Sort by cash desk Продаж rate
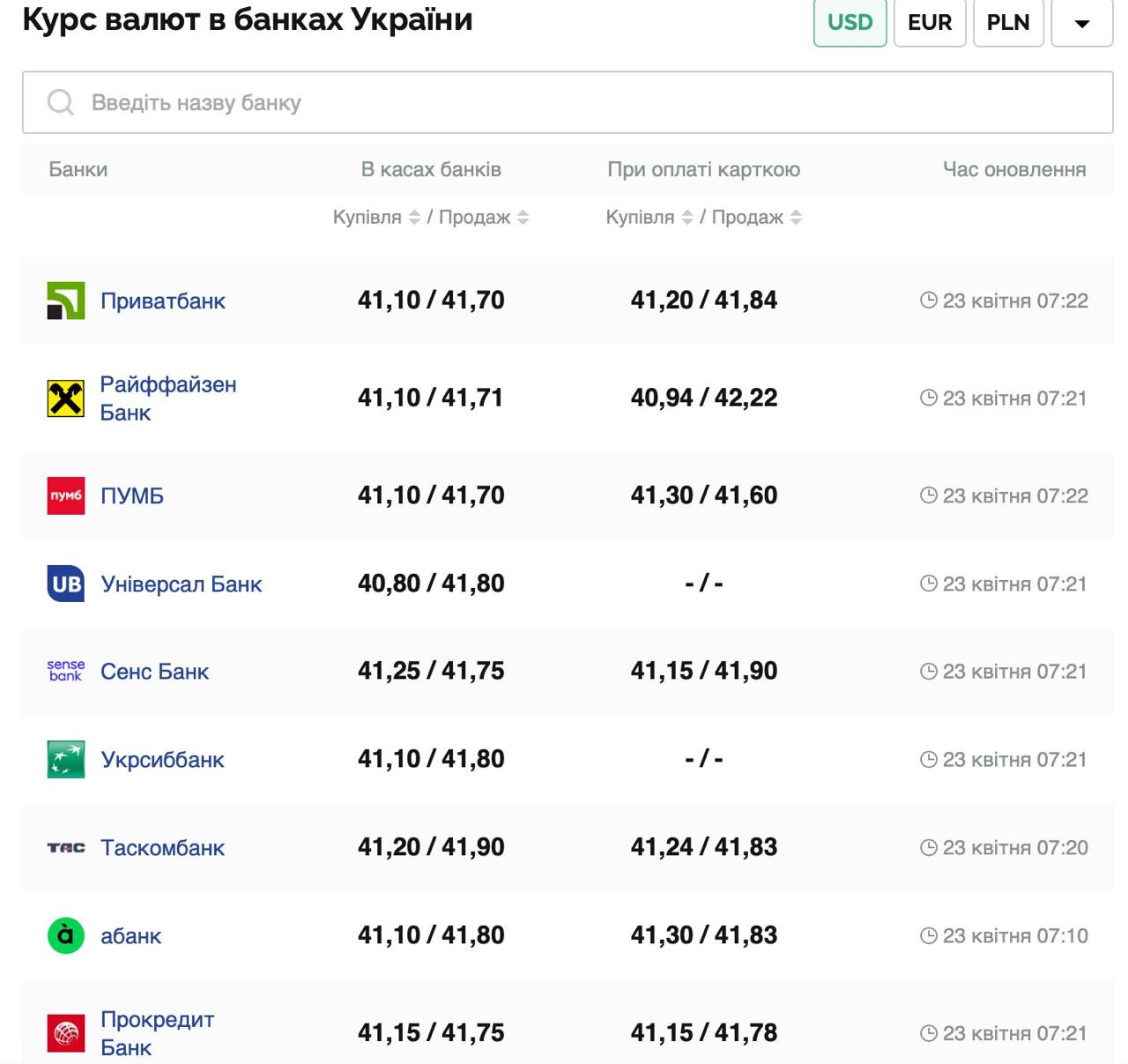Viewport: 1128px width, 1064px height. click(x=523, y=218)
